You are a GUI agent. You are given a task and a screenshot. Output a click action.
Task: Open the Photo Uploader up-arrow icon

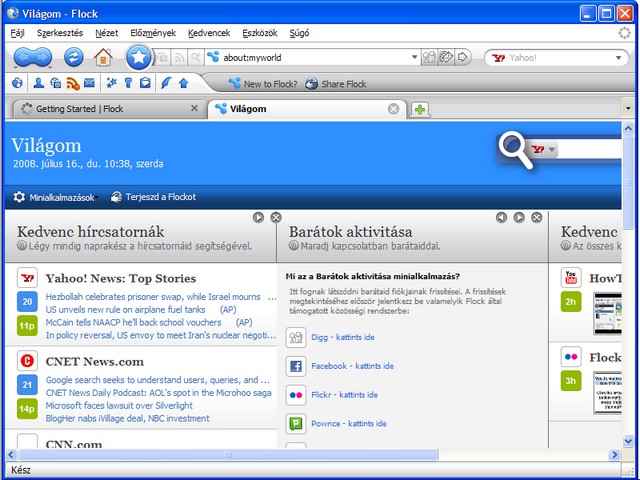tap(184, 83)
